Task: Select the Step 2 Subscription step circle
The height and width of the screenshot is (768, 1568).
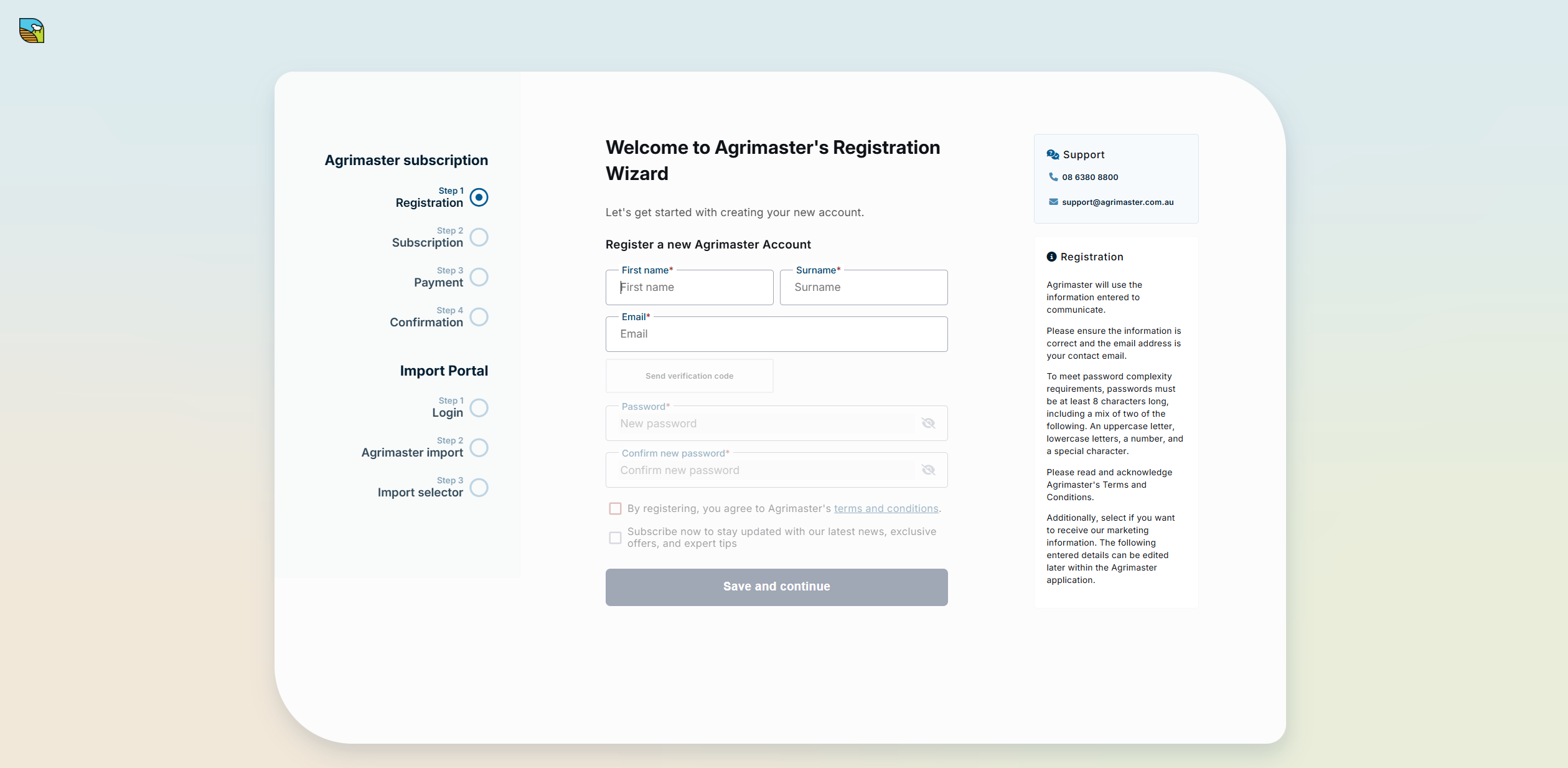Action: click(479, 237)
